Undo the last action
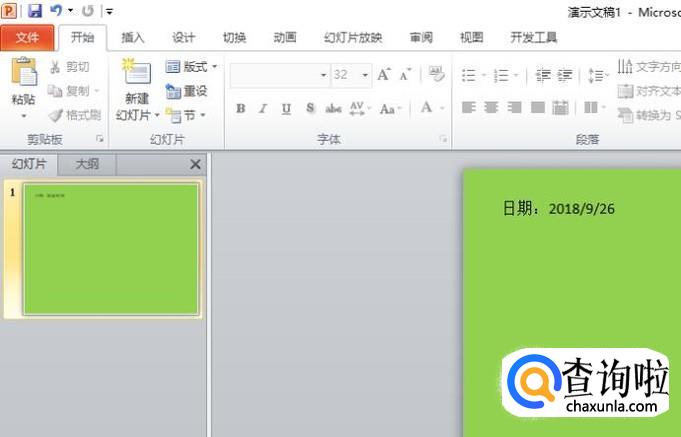 (x=56, y=10)
